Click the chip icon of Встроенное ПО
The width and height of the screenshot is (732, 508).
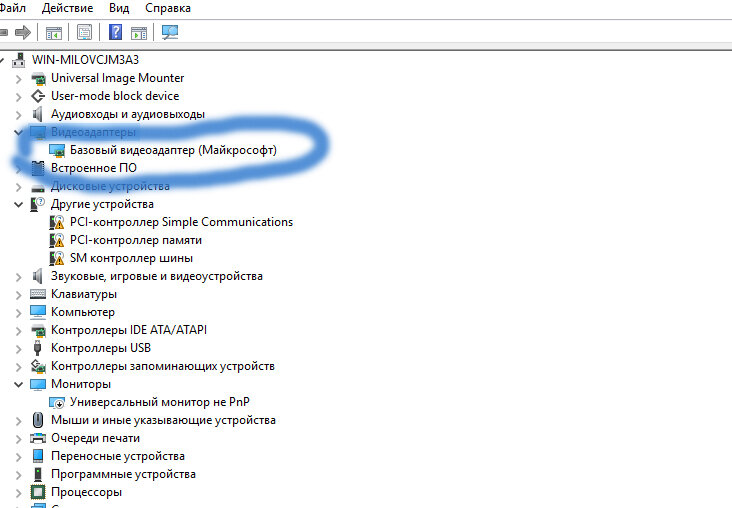point(38,168)
